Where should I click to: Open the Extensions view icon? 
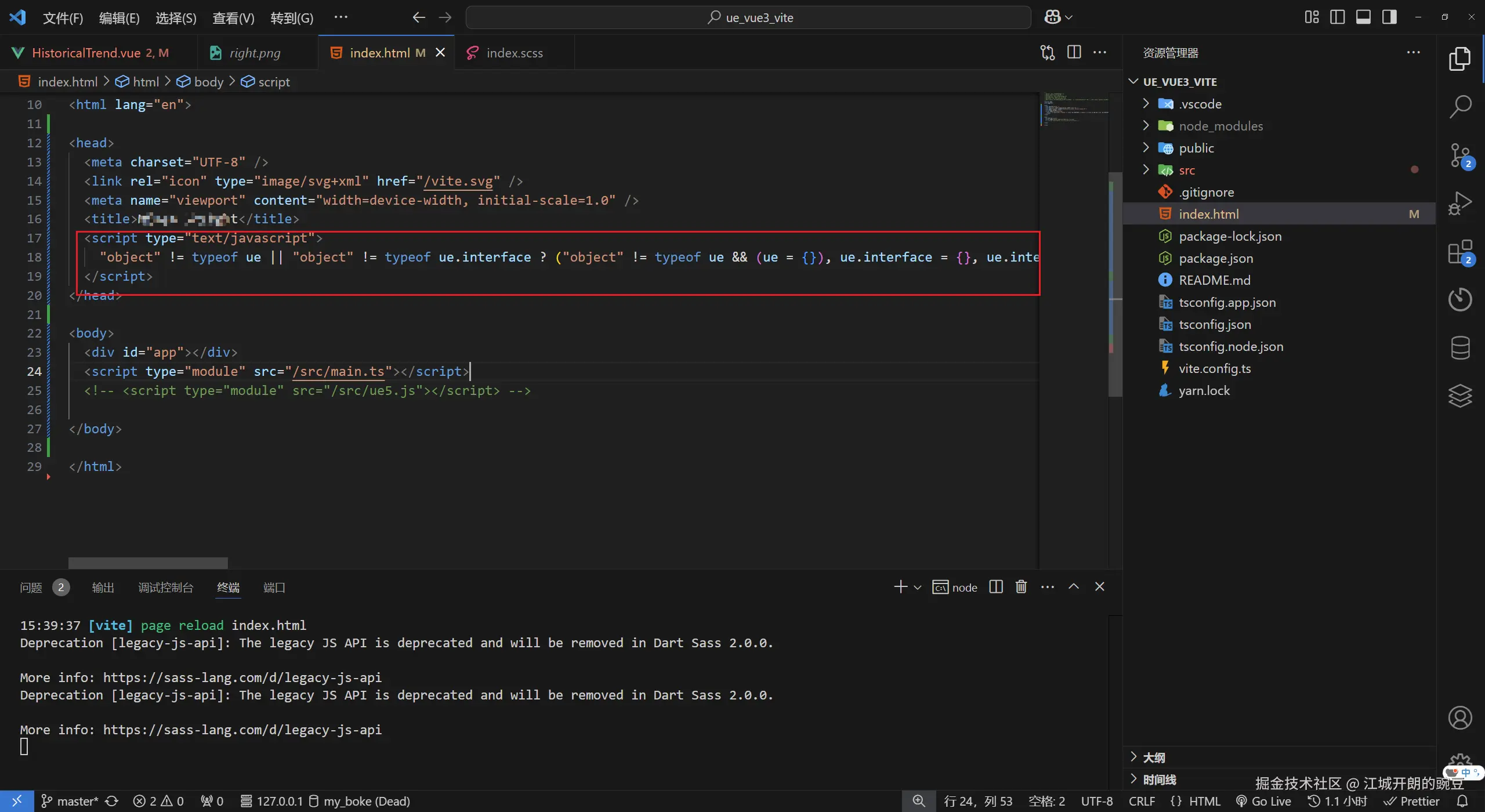pyautogui.click(x=1459, y=252)
